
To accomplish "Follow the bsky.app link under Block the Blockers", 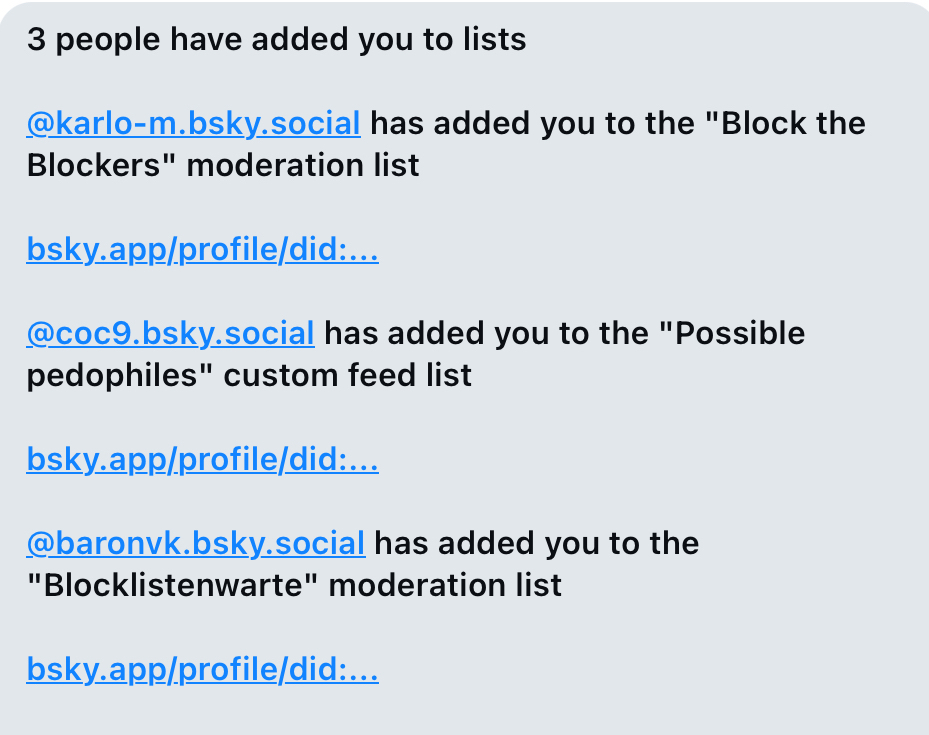I will tap(202, 250).
